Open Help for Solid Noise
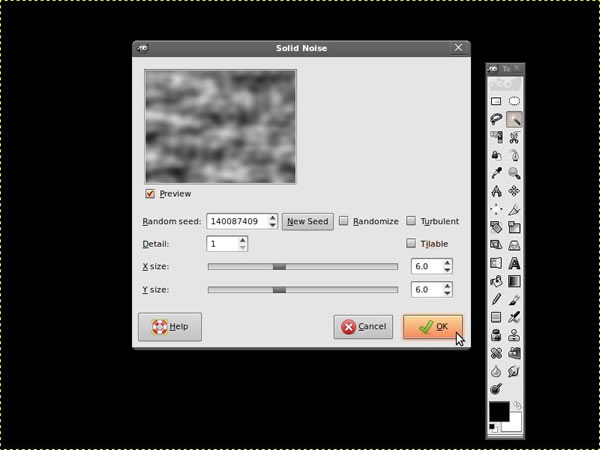Viewport: 600px width, 450px height. pyautogui.click(x=170, y=327)
